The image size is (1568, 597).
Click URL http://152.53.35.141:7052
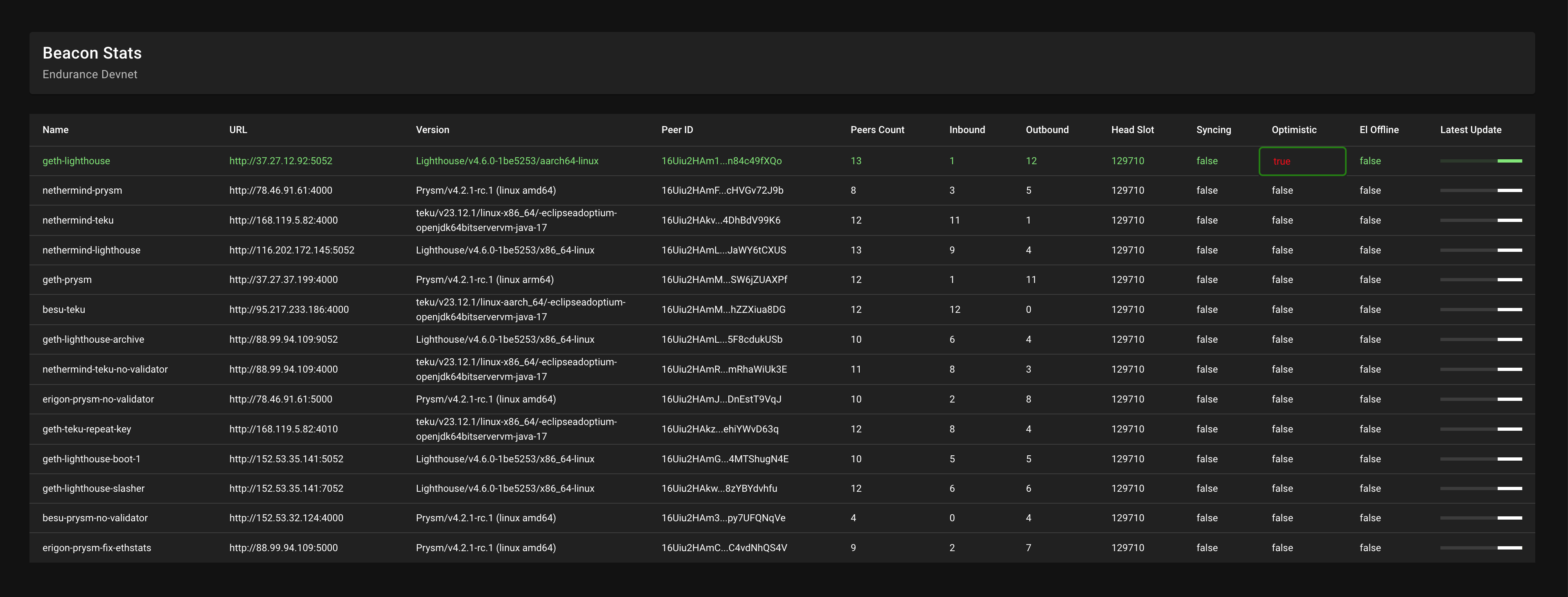click(286, 488)
